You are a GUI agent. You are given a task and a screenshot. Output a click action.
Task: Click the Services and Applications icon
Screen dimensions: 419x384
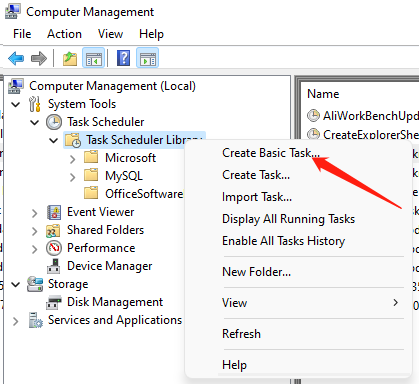click(x=35, y=320)
